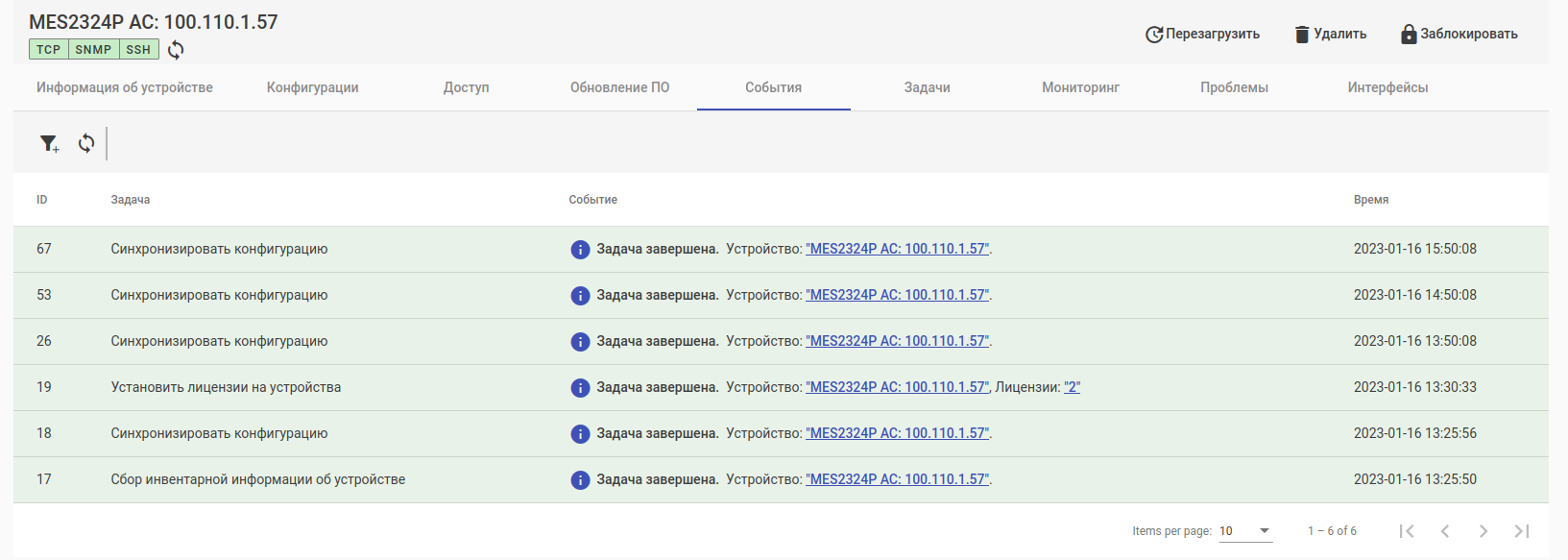
Task: Jump to the last page of events
Action: 1522,531
